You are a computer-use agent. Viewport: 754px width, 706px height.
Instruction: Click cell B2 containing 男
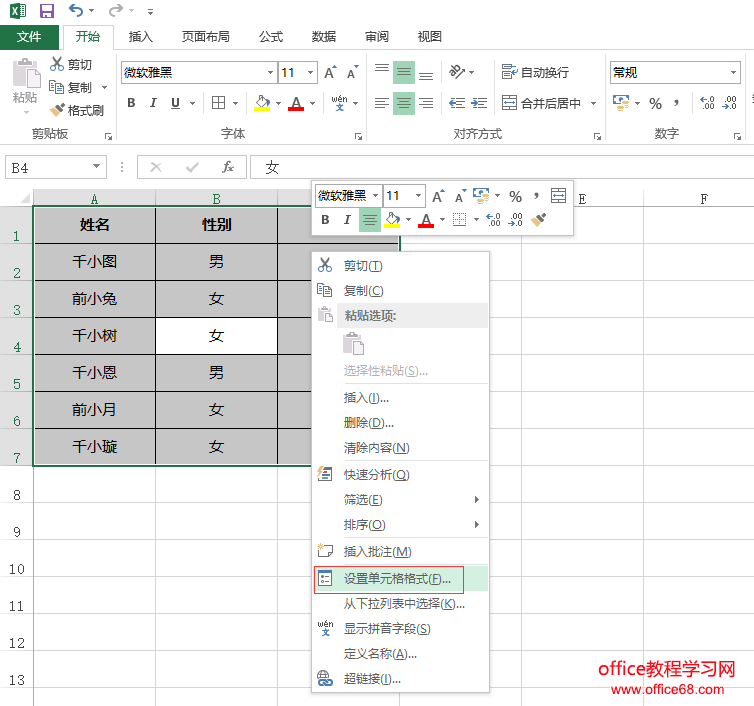click(x=216, y=261)
